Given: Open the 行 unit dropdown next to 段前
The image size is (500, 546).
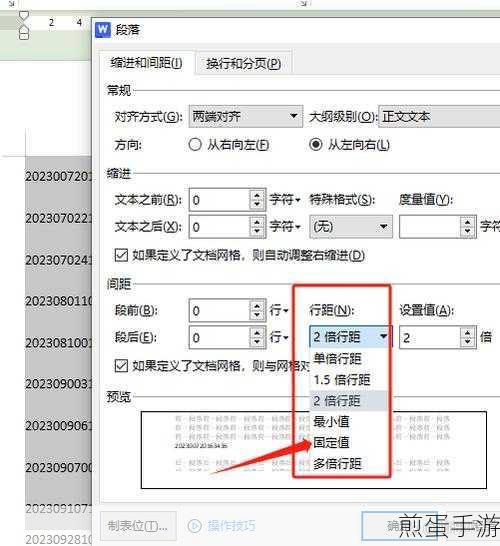Looking at the screenshot, I should pos(279,310).
